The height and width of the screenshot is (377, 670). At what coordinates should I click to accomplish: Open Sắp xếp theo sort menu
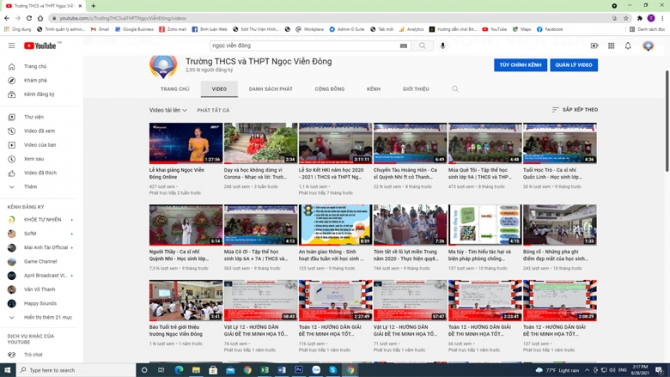coord(575,110)
